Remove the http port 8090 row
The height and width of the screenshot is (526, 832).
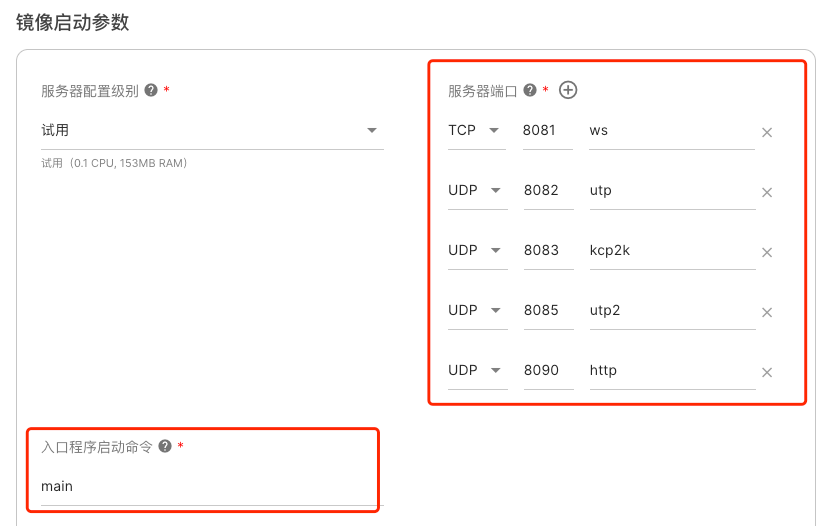pyautogui.click(x=767, y=372)
